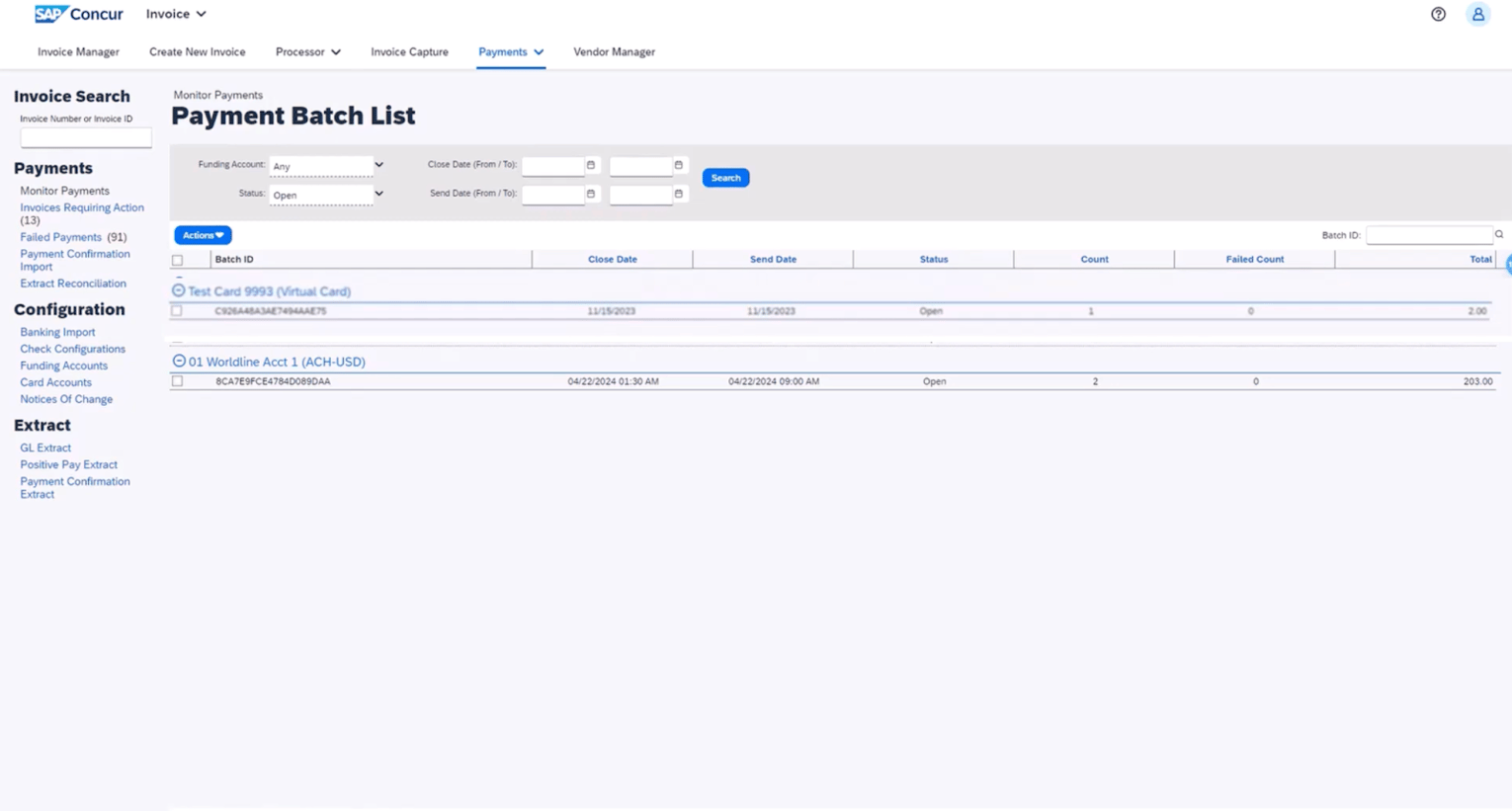Open the Funding Account dropdown

[327, 166]
